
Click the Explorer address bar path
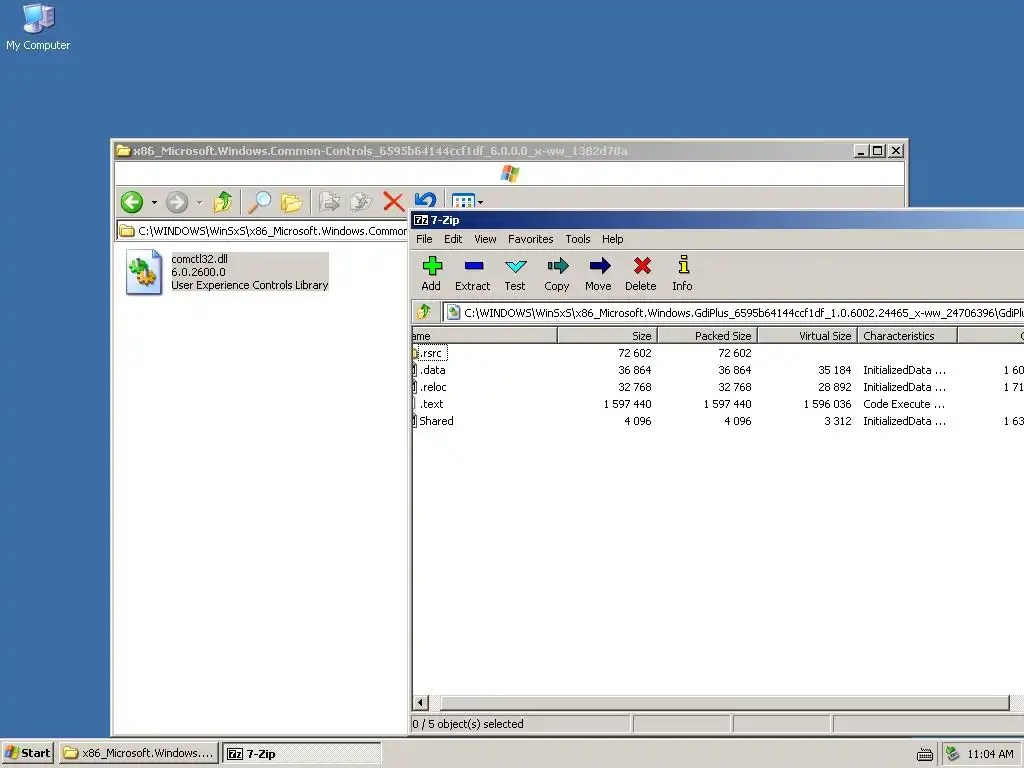(x=263, y=231)
